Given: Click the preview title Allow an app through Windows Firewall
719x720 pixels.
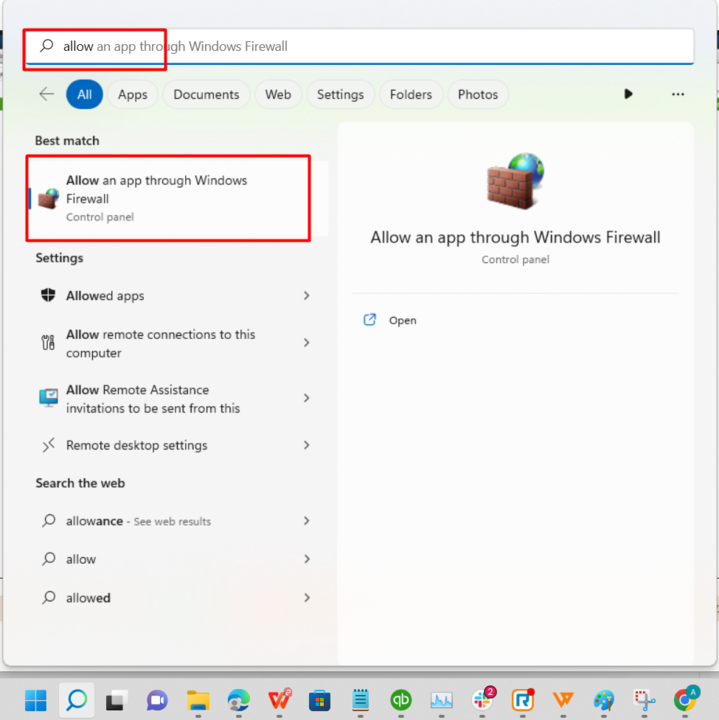Looking at the screenshot, I should point(515,237).
